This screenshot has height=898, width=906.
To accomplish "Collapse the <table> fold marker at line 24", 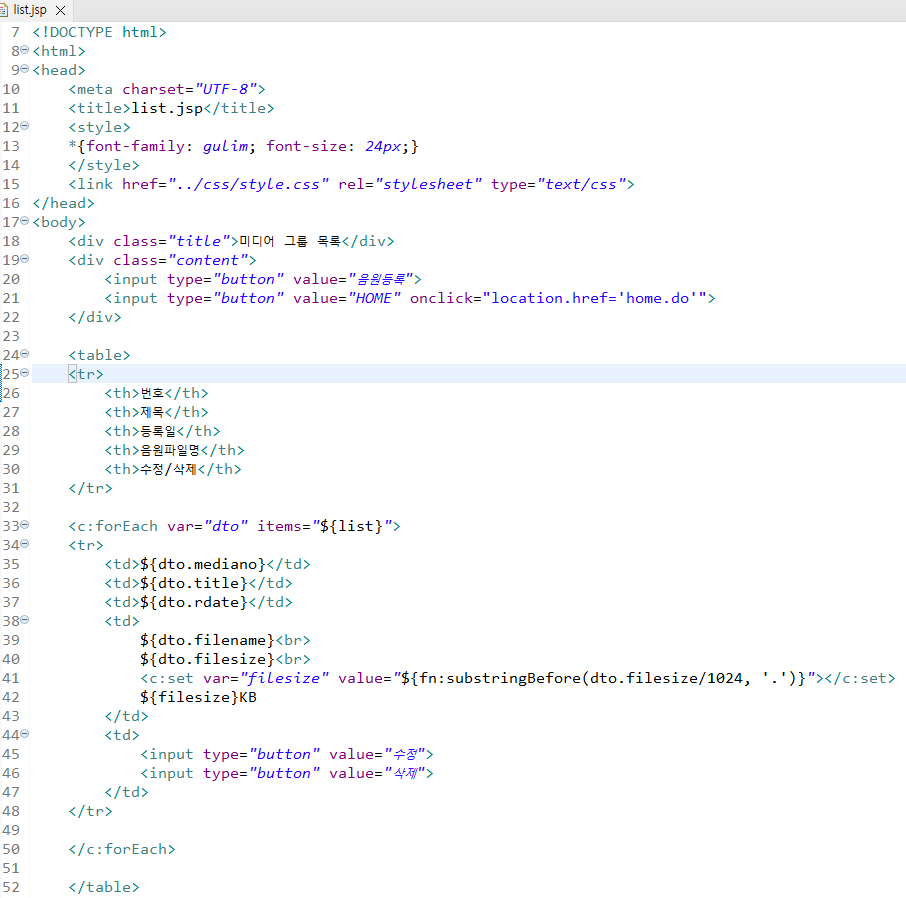I will point(24,354).
